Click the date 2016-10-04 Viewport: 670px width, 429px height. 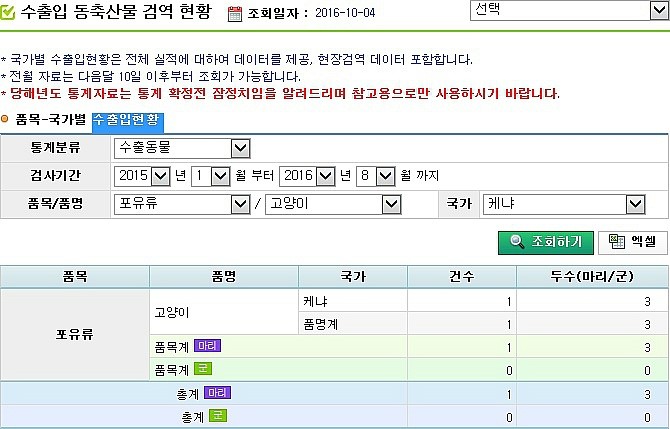345,13
